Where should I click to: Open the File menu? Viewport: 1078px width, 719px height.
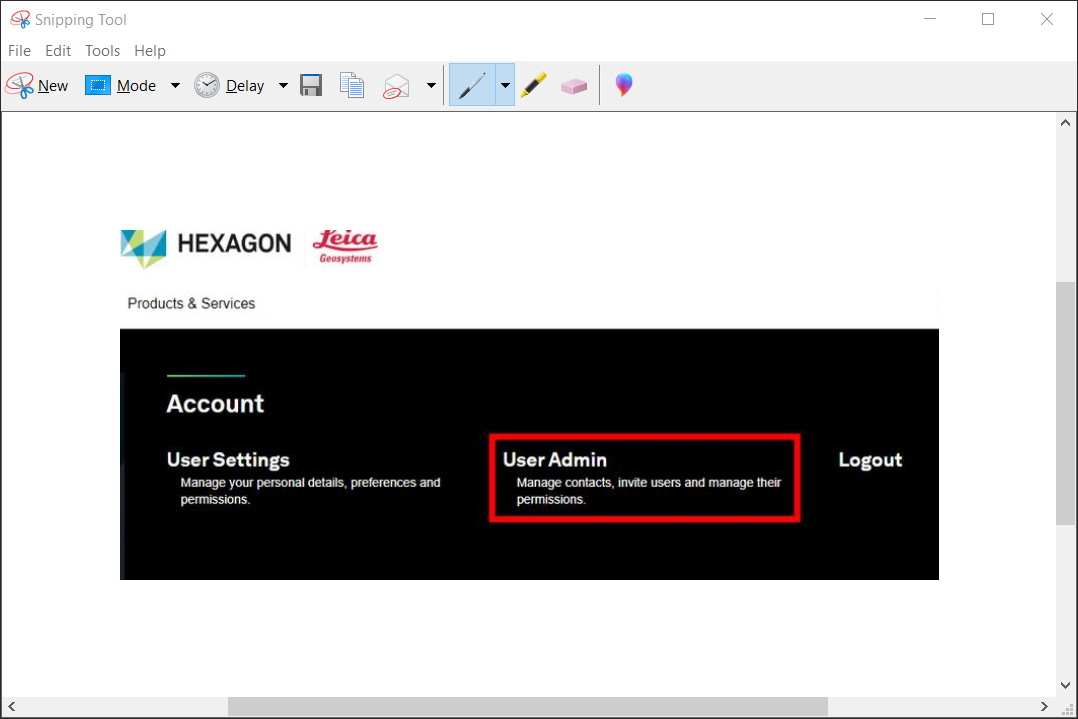click(x=19, y=50)
